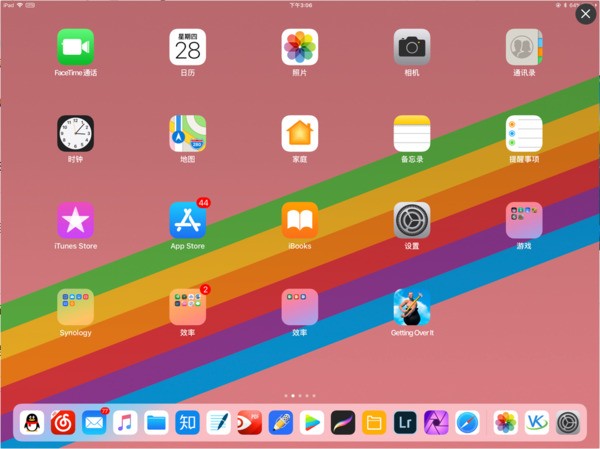Launch the Maps (地图) app
600x449 pixels.
[x=188, y=133]
